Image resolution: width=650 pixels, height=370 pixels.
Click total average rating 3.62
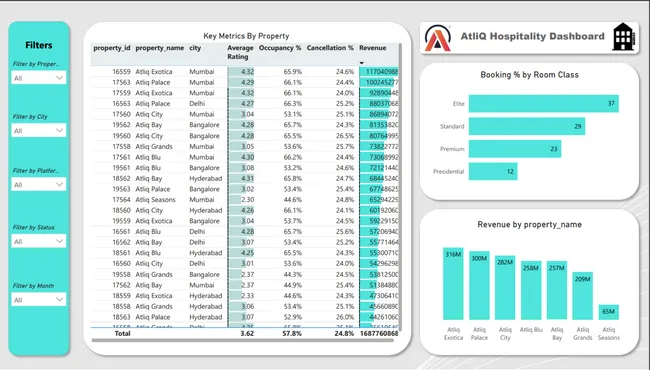click(247, 334)
